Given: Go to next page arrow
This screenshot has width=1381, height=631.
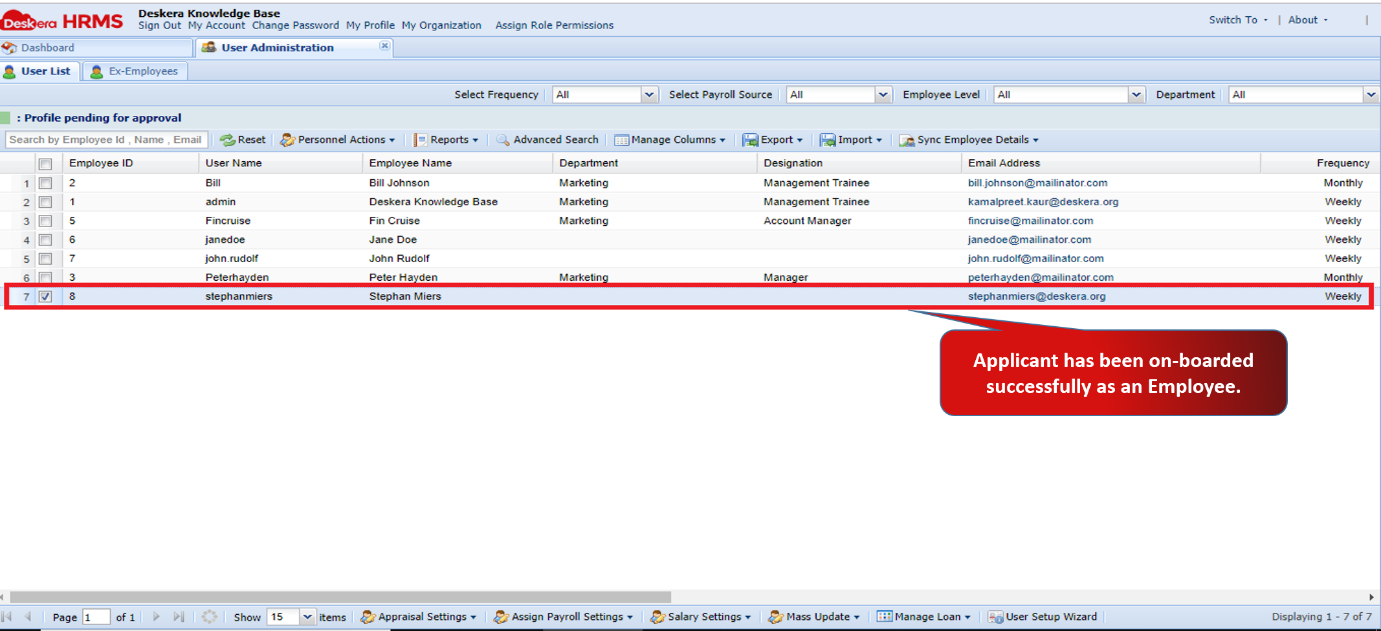Looking at the screenshot, I should (x=156, y=617).
